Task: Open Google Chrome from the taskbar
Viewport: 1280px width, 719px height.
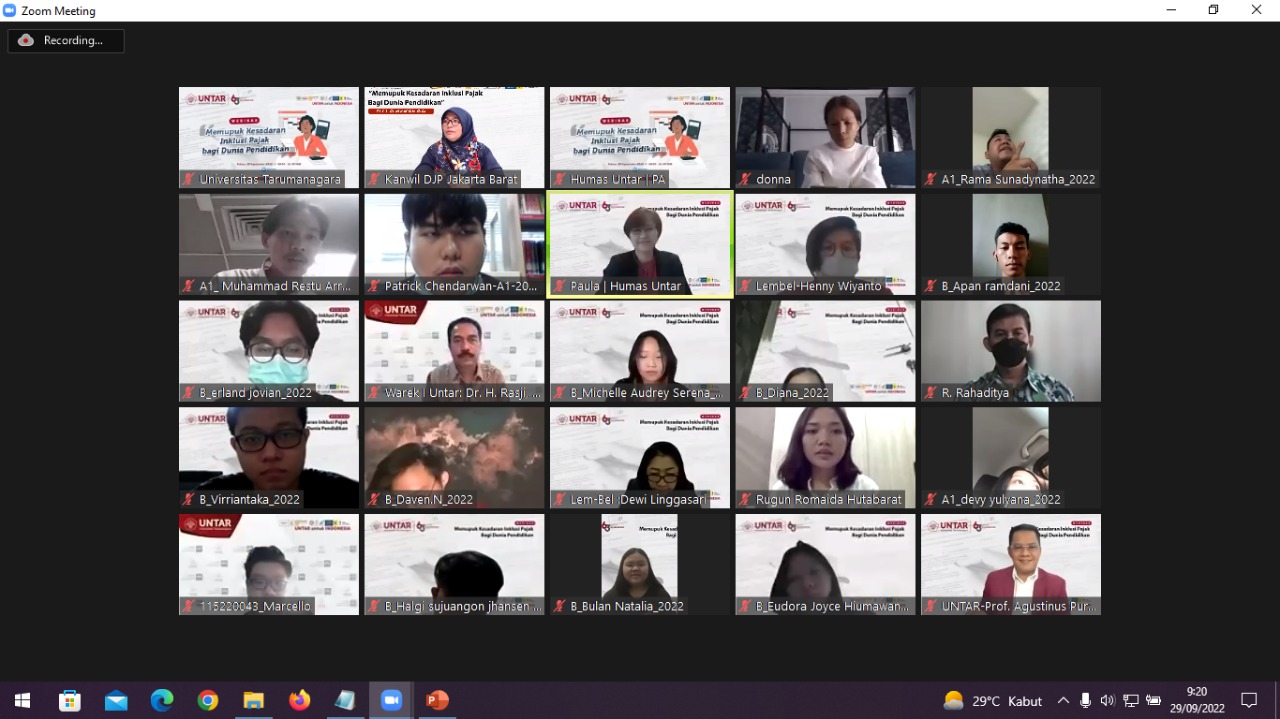Action: 208,700
